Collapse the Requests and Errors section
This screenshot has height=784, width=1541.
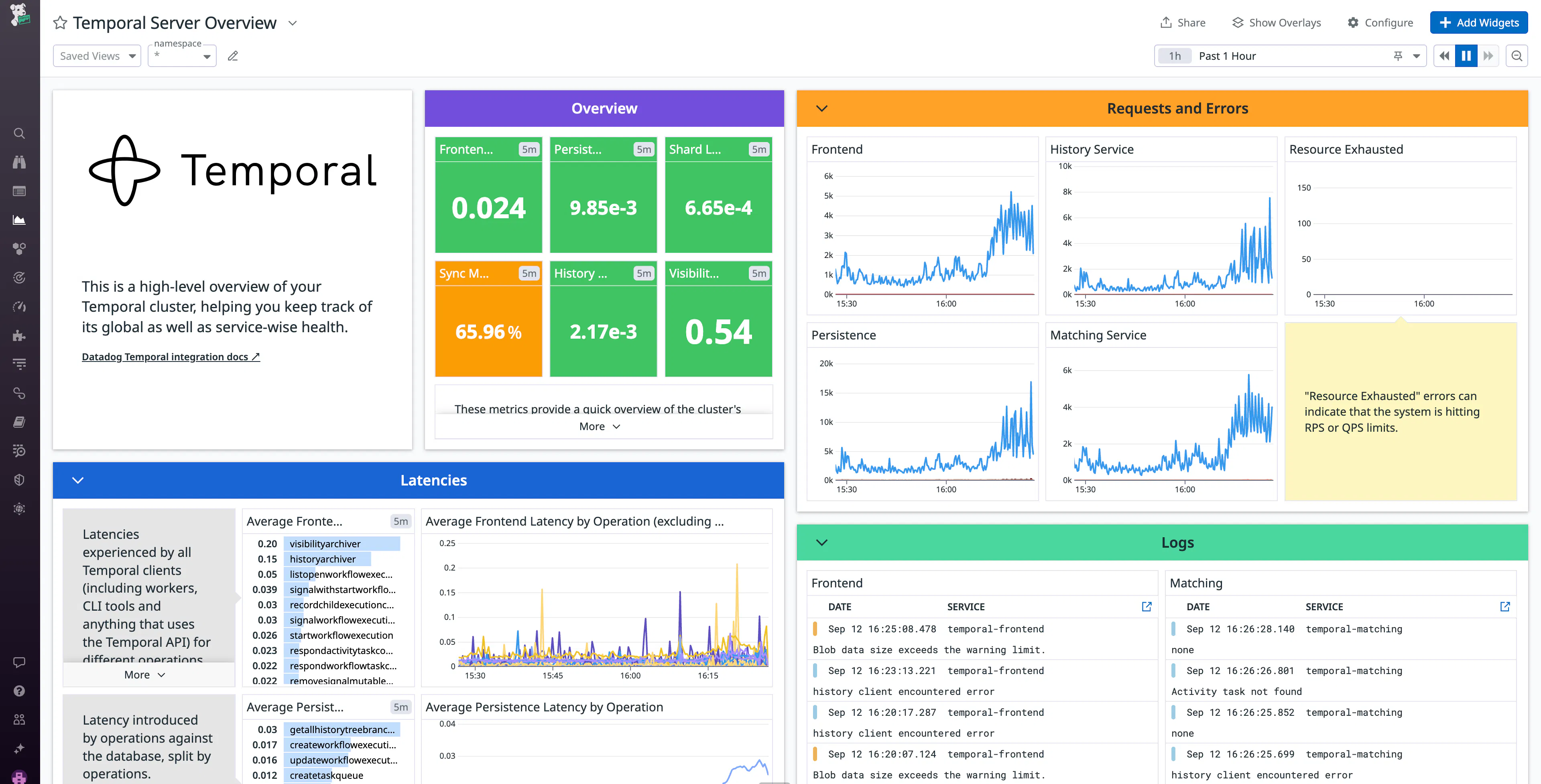(x=821, y=108)
